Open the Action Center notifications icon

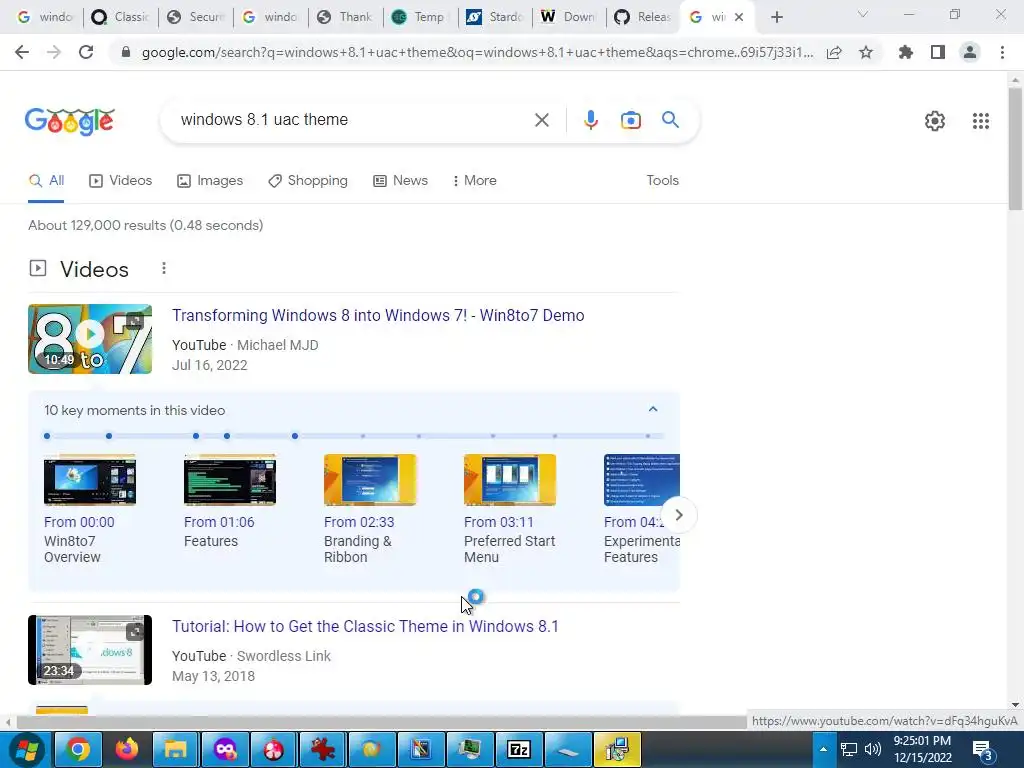pos(982,750)
